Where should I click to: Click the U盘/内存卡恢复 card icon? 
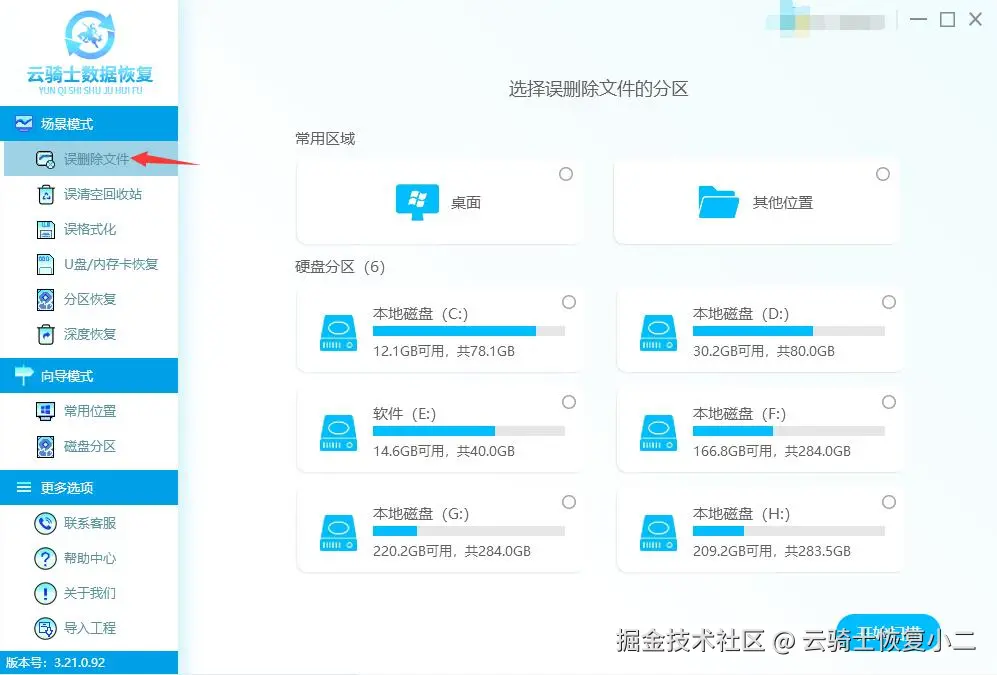tap(46, 264)
